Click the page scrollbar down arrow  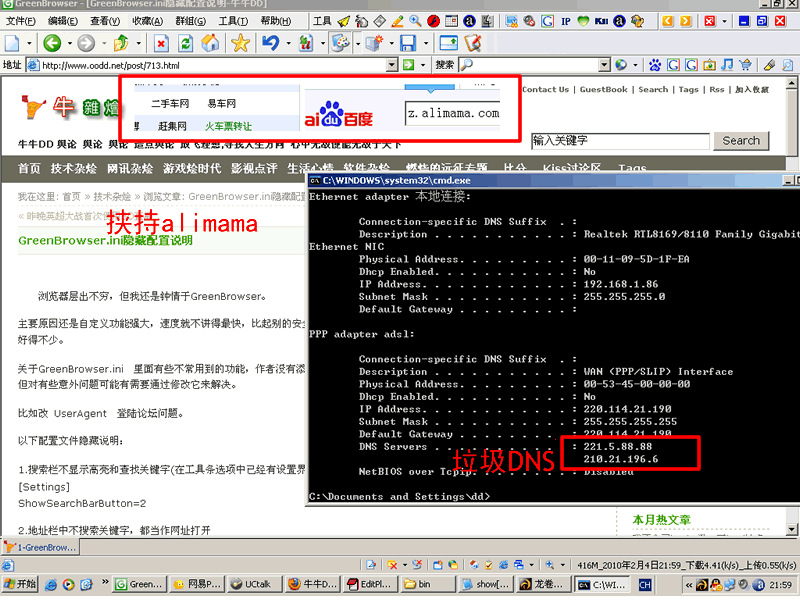pos(791,530)
